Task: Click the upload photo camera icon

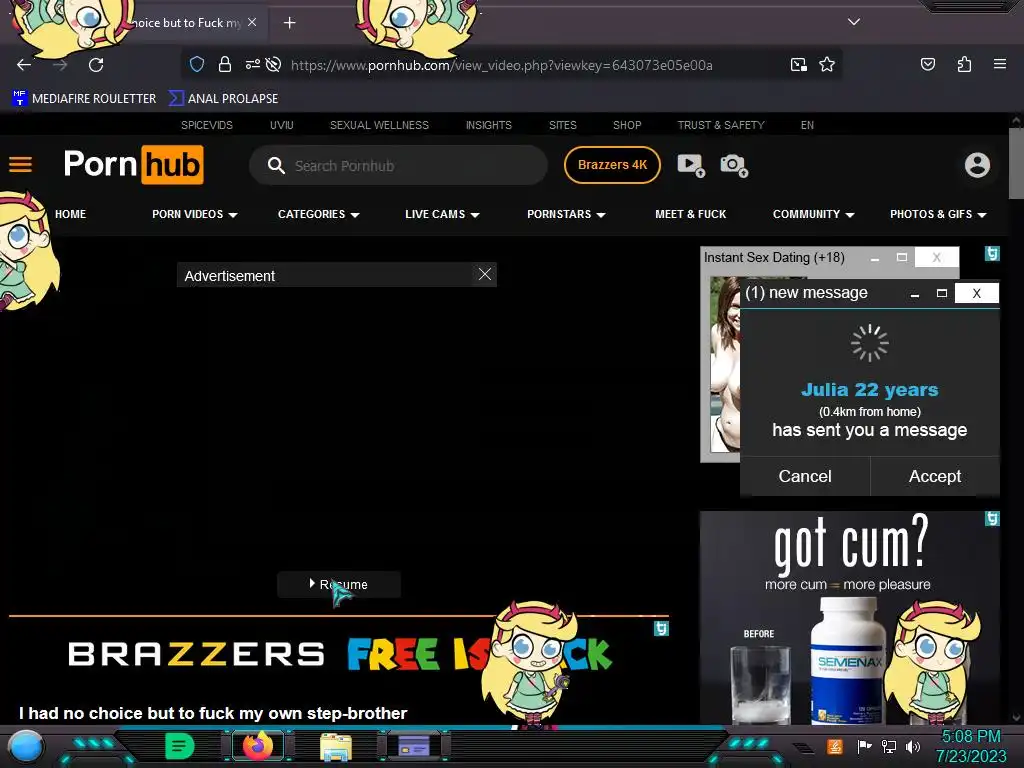Action: coord(734,165)
